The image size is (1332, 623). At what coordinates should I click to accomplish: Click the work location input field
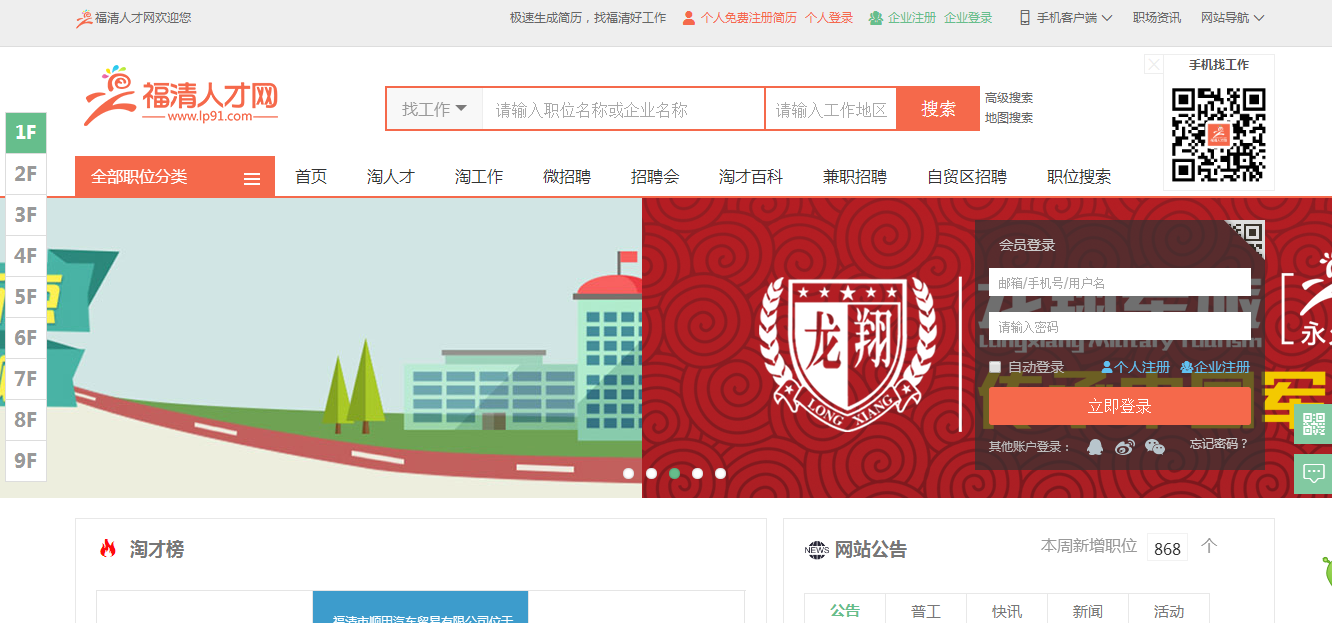point(831,109)
